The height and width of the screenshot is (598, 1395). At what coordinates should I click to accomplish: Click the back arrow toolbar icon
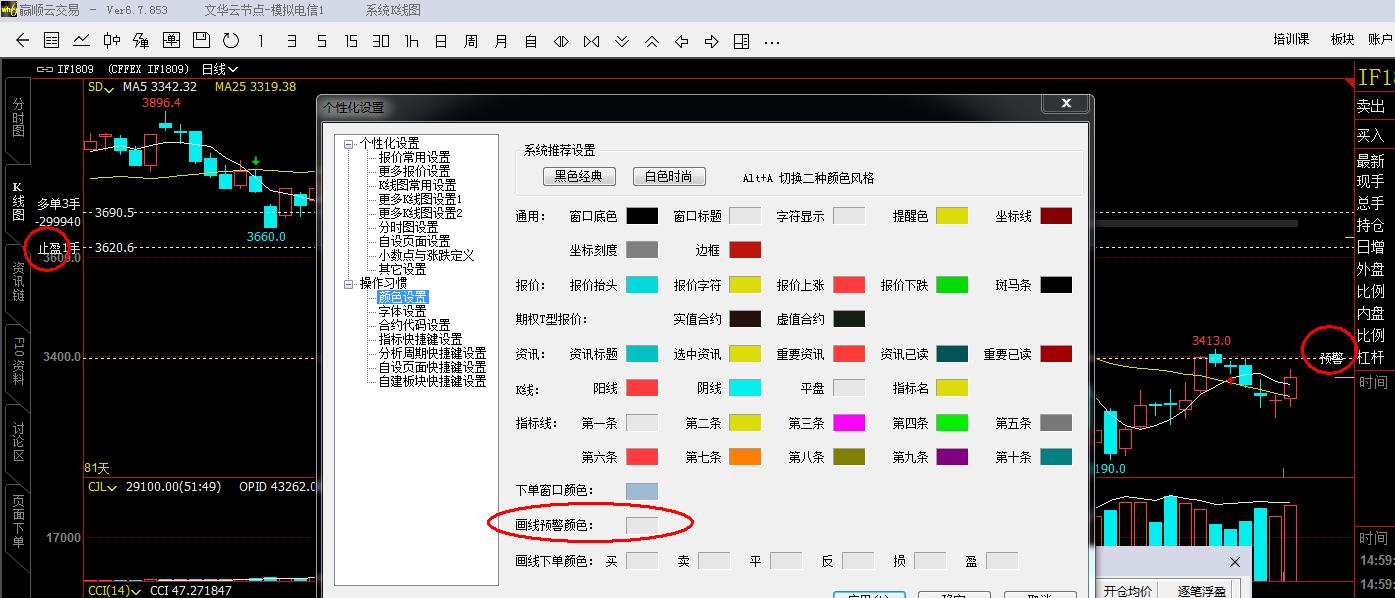tap(23, 41)
